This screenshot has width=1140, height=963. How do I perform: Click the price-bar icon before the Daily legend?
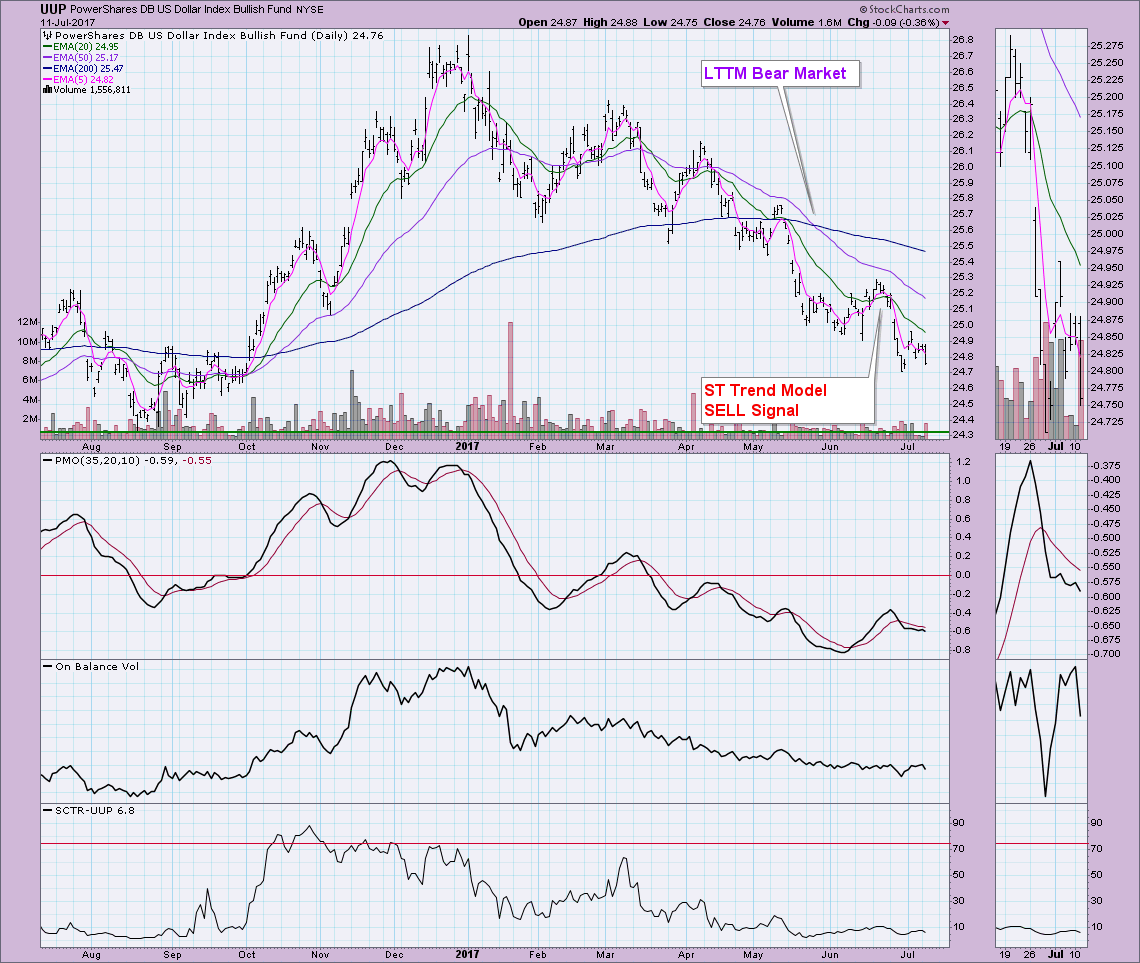click(47, 35)
